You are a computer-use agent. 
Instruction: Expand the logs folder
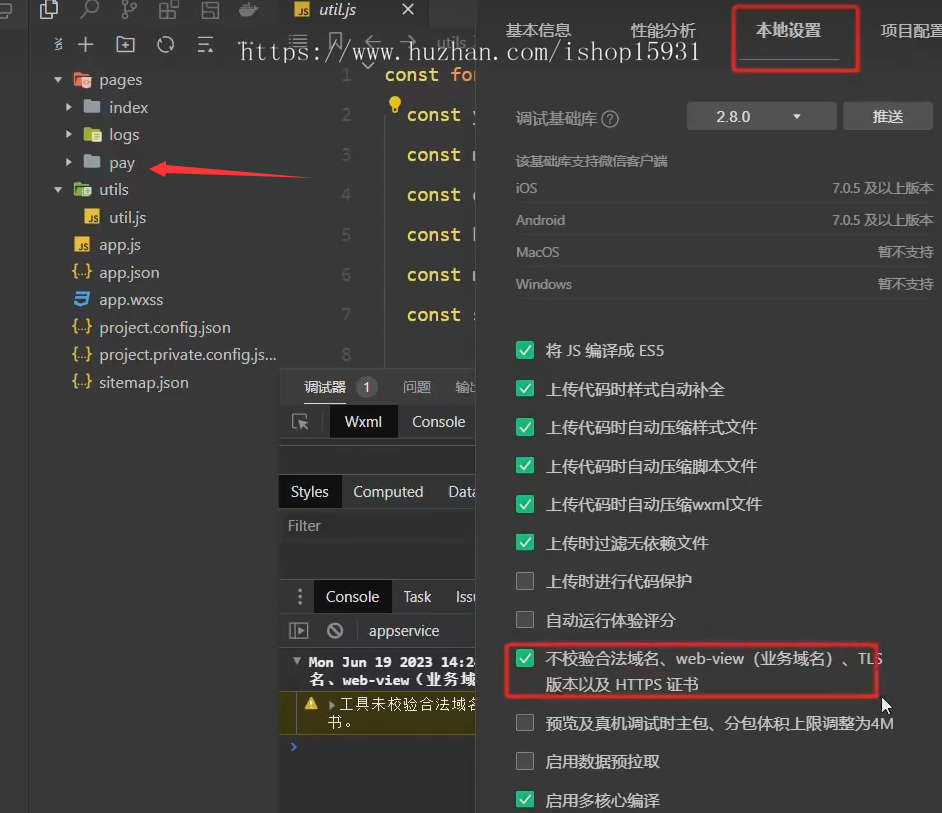click(68, 135)
